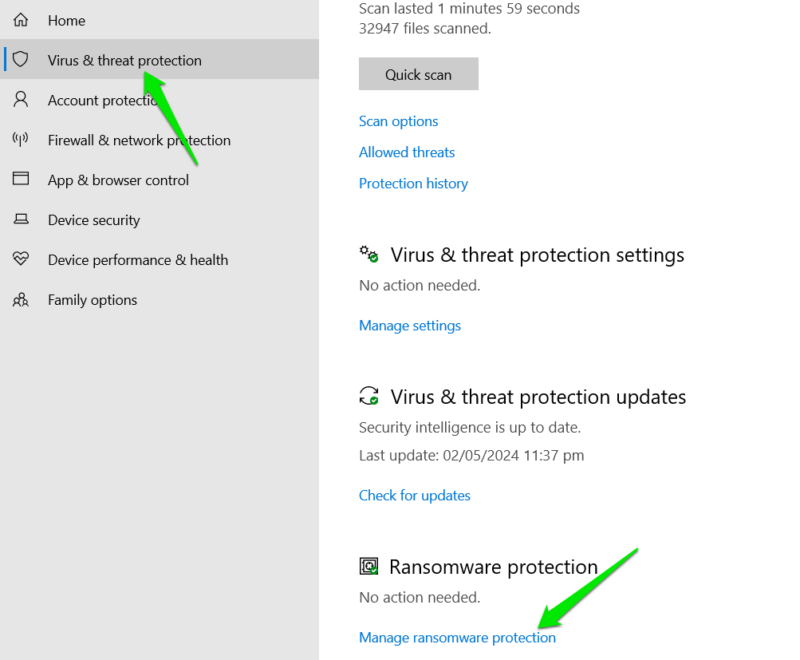The image size is (800, 660).
Task: Click the Virus & threat protection settings gear icon
Action: 369,254
